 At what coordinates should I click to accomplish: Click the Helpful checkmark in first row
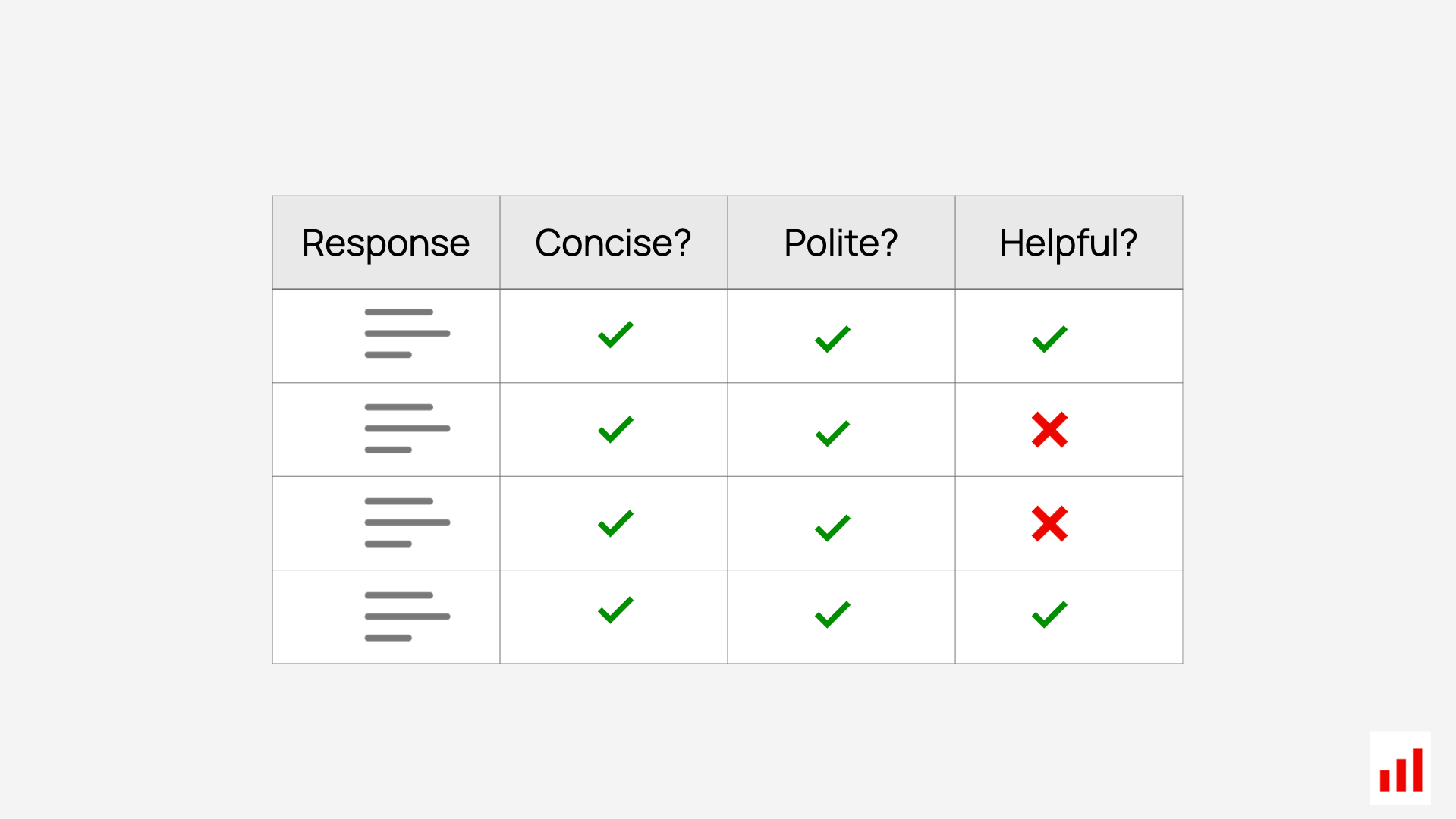click(1049, 339)
